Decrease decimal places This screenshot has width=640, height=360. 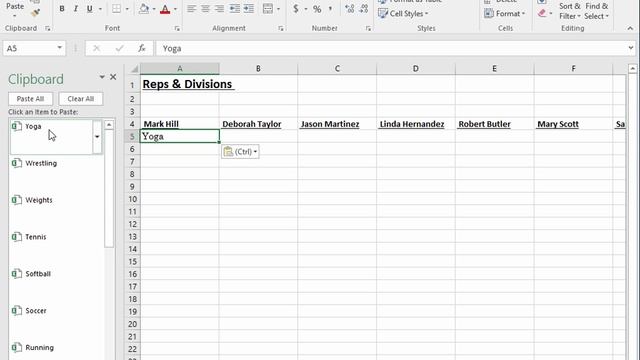coord(364,9)
